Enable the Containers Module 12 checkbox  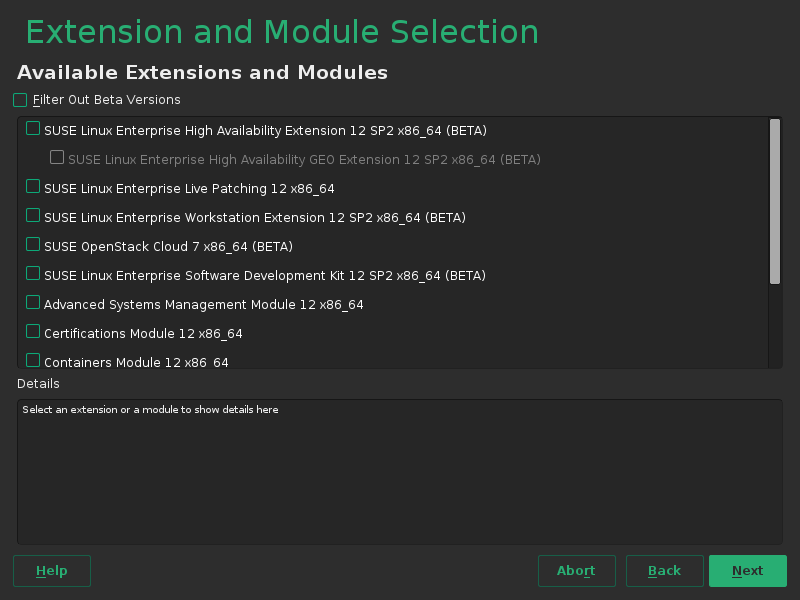pyautogui.click(x=33, y=360)
